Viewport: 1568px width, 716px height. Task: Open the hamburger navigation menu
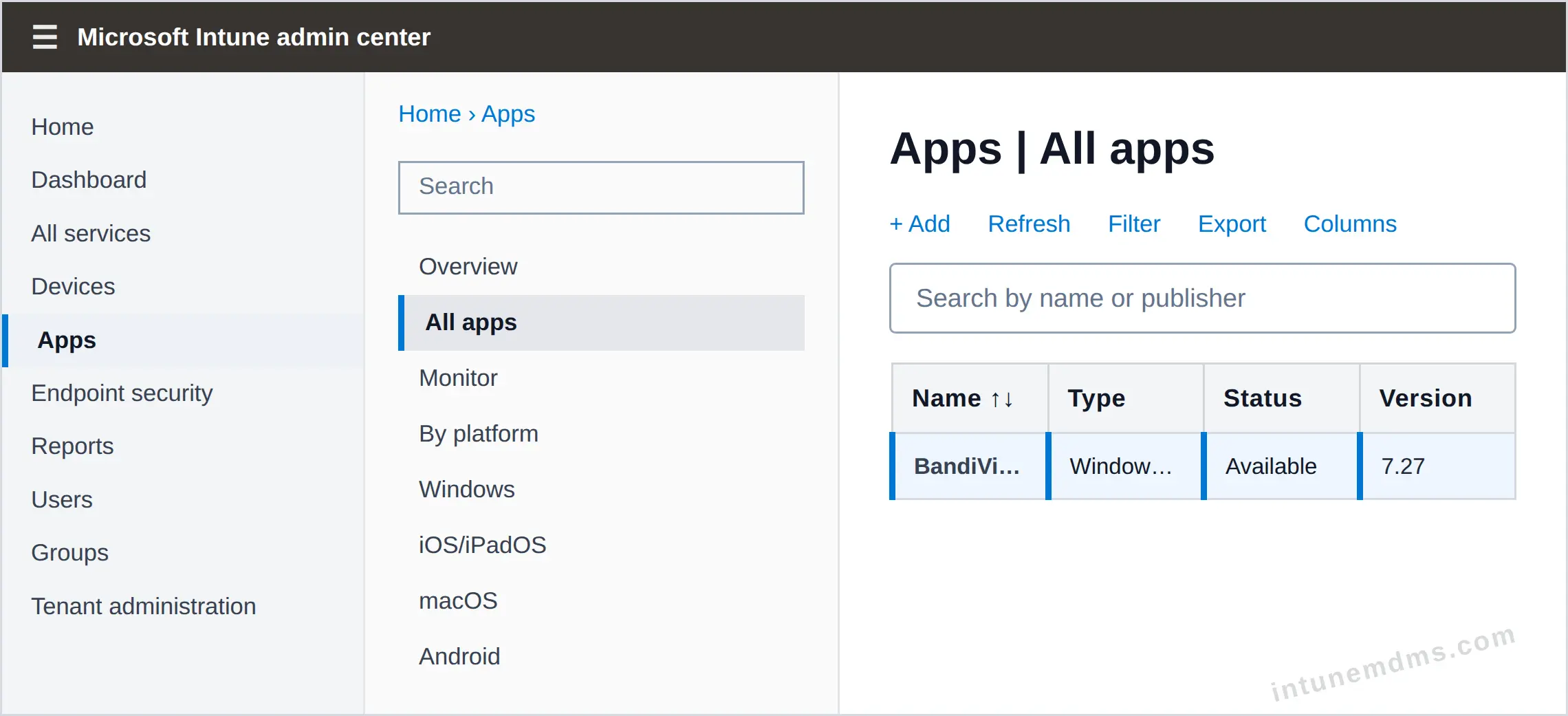(x=45, y=36)
